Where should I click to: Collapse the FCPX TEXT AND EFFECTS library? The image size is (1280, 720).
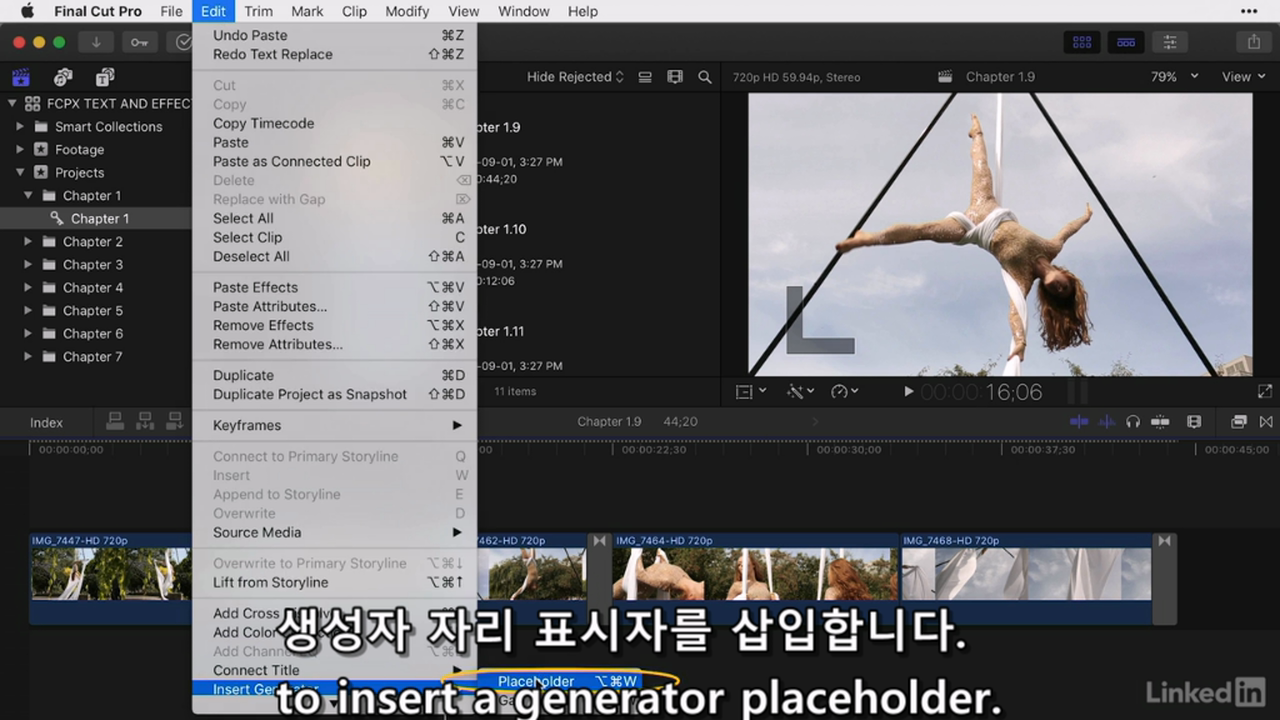(12, 104)
